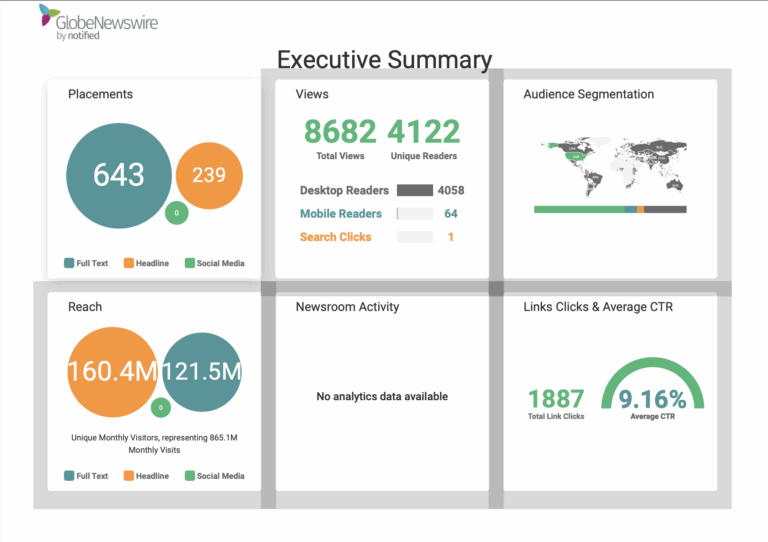Image resolution: width=768 pixels, height=542 pixels.
Task: Click the 1887 Total Link Clicks figure
Action: click(x=556, y=400)
